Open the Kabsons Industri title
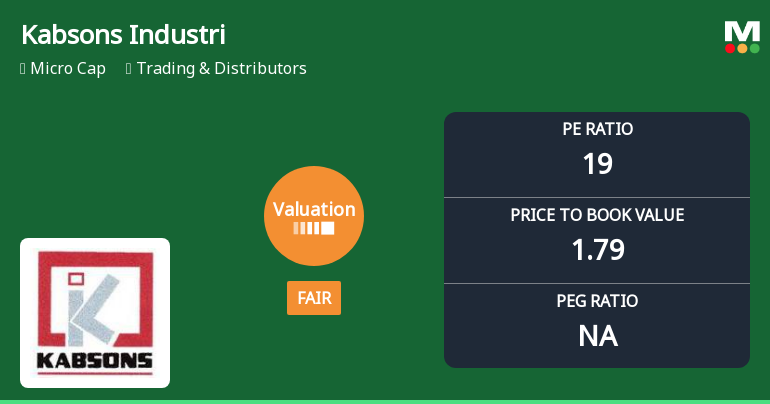The image size is (770, 404). [123, 35]
